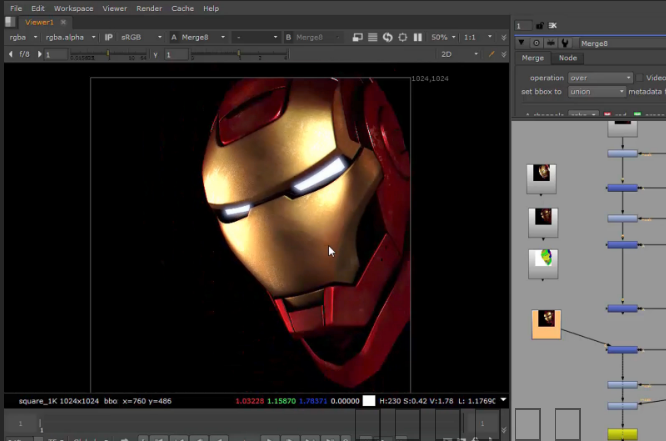The image size is (666, 441).
Task: Click the gain value input field
Action: coord(56,54)
